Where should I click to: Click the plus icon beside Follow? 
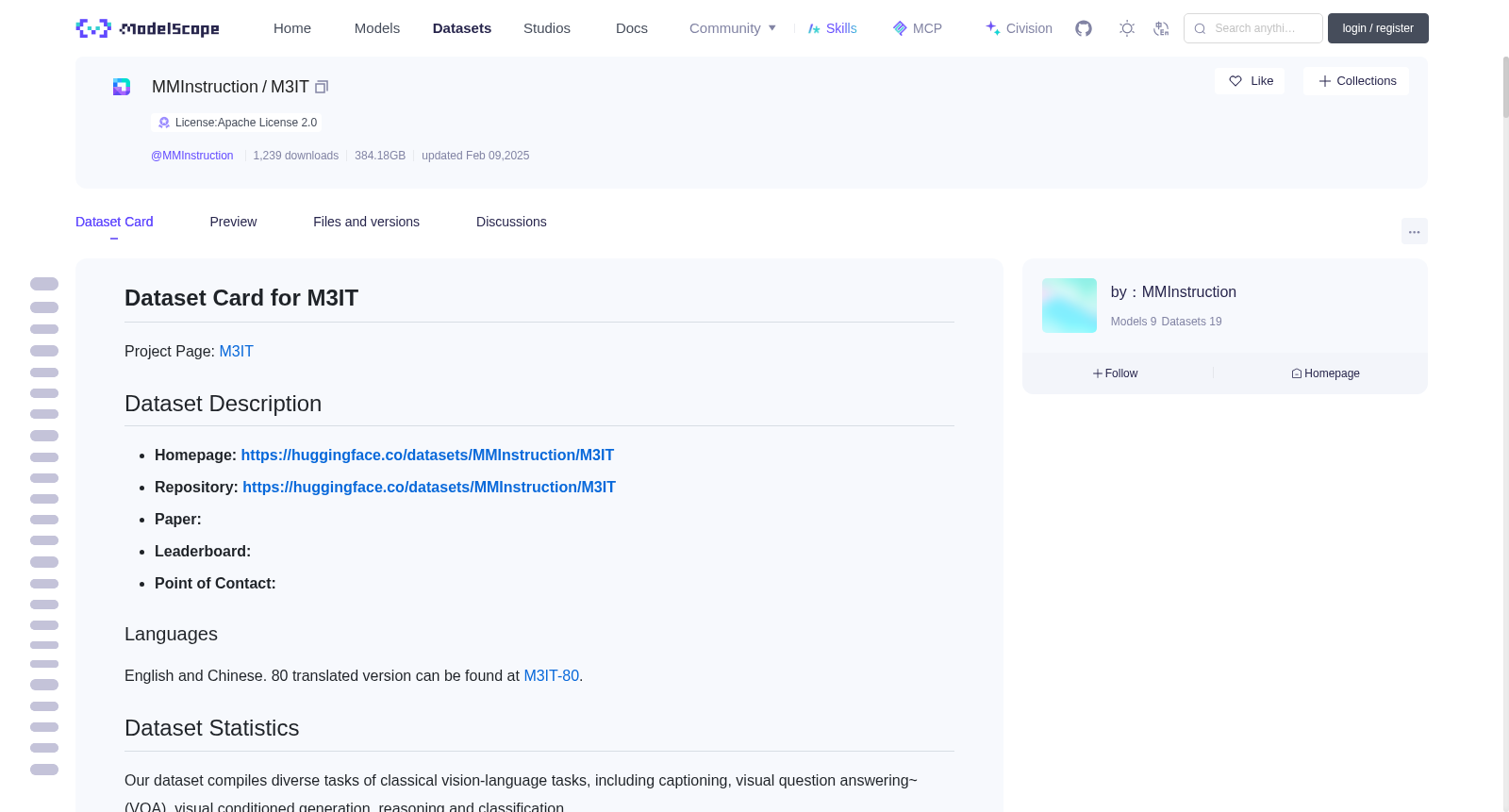1098,373
